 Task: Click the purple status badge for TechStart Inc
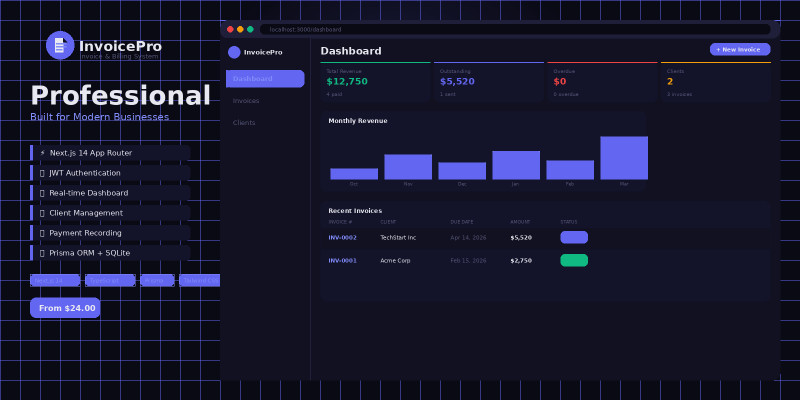(x=574, y=237)
